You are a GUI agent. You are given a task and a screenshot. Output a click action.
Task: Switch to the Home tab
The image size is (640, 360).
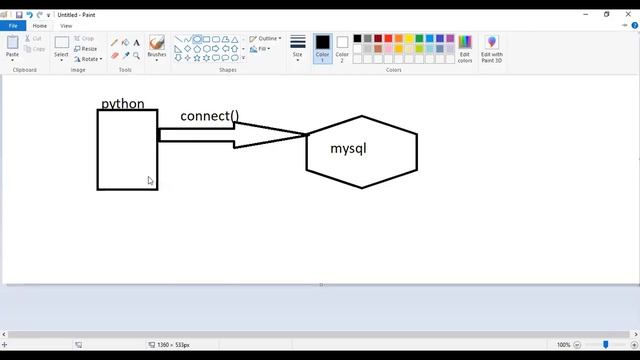coord(40,26)
